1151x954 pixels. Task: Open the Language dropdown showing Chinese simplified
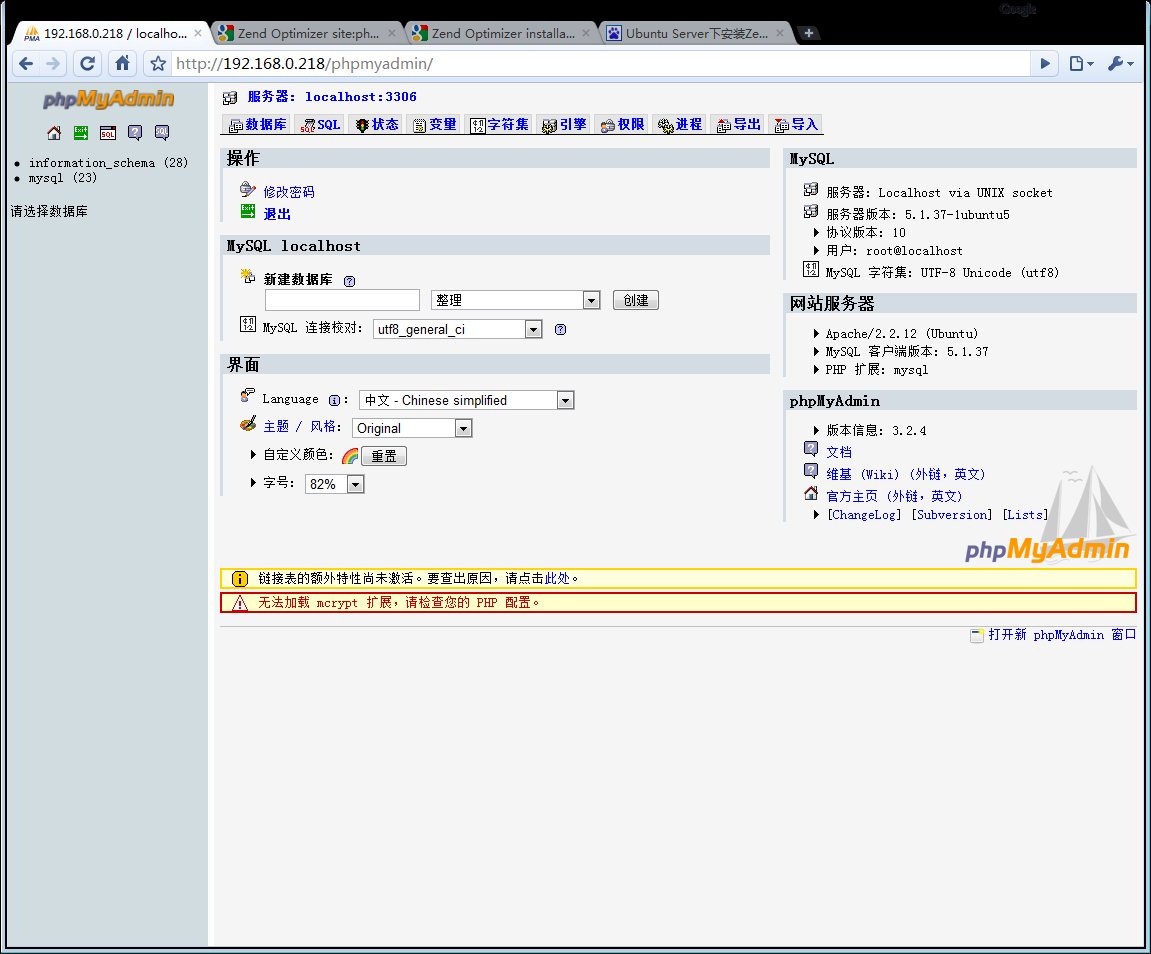point(466,400)
